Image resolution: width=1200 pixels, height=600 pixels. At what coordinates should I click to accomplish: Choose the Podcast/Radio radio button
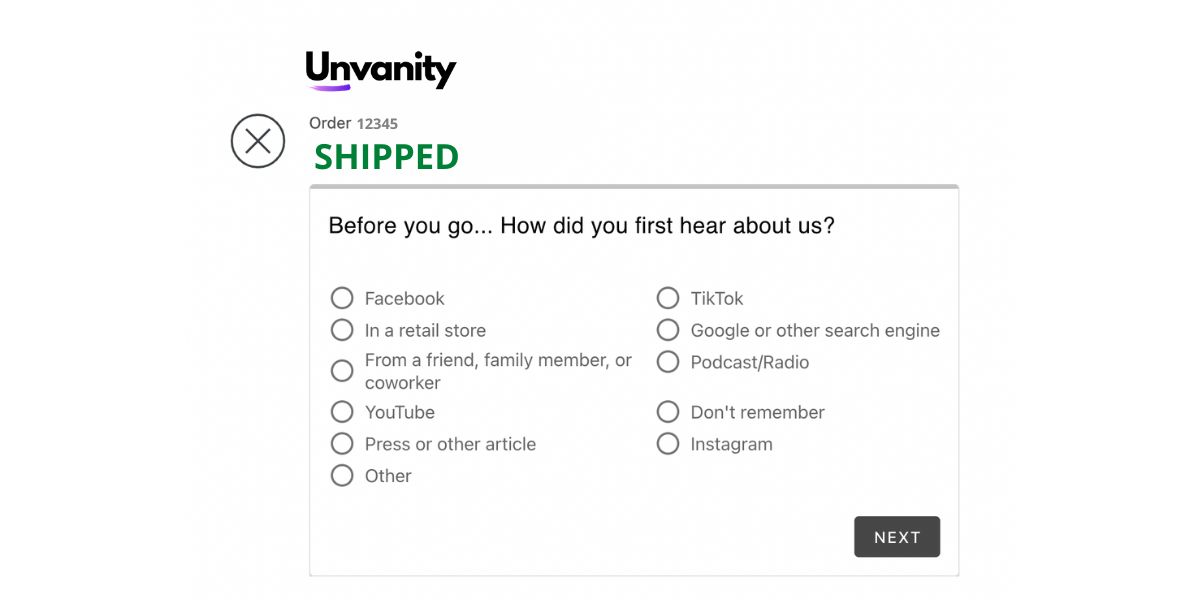(x=668, y=362)
